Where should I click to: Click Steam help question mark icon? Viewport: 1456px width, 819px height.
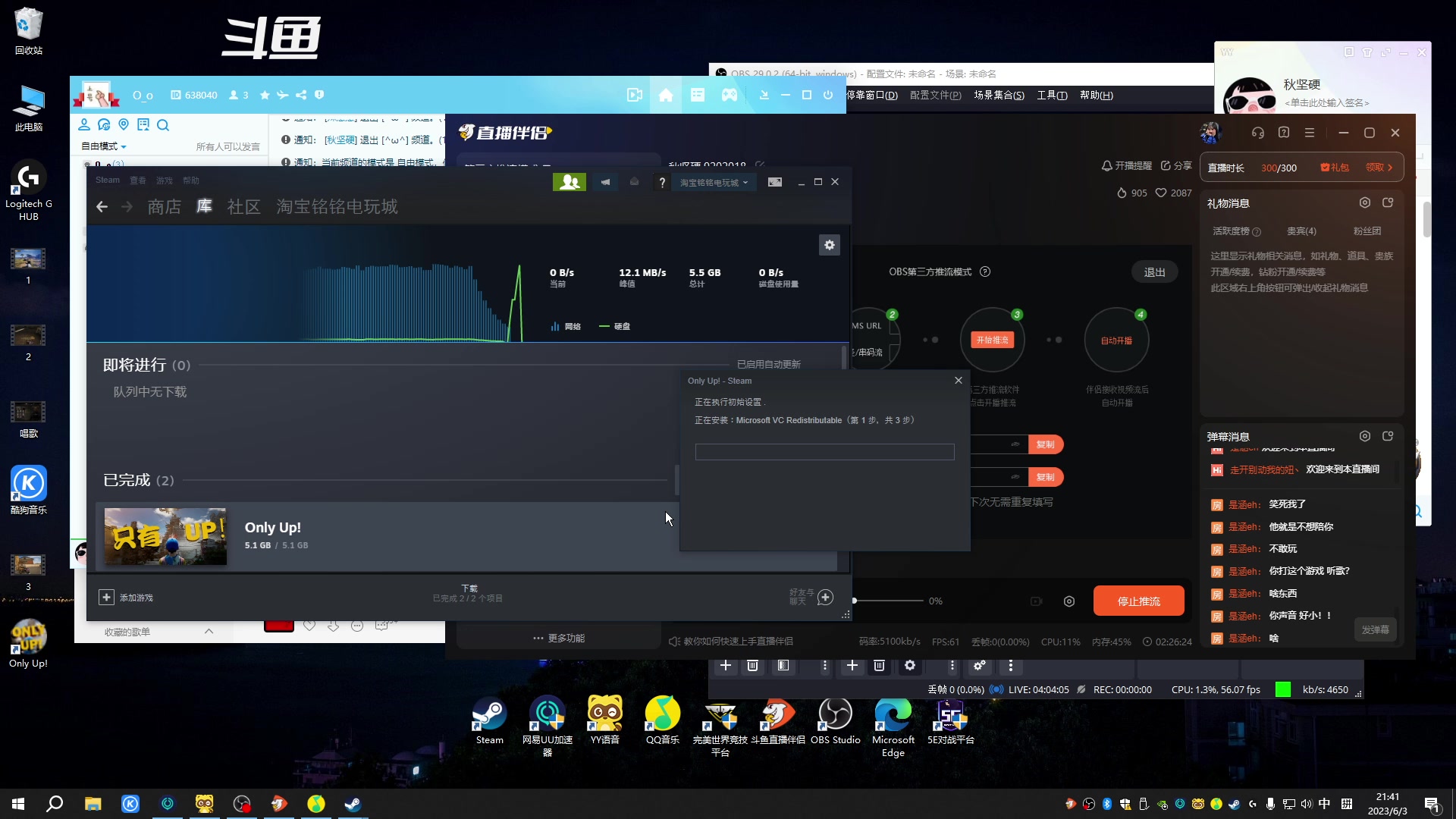point(662,182)
